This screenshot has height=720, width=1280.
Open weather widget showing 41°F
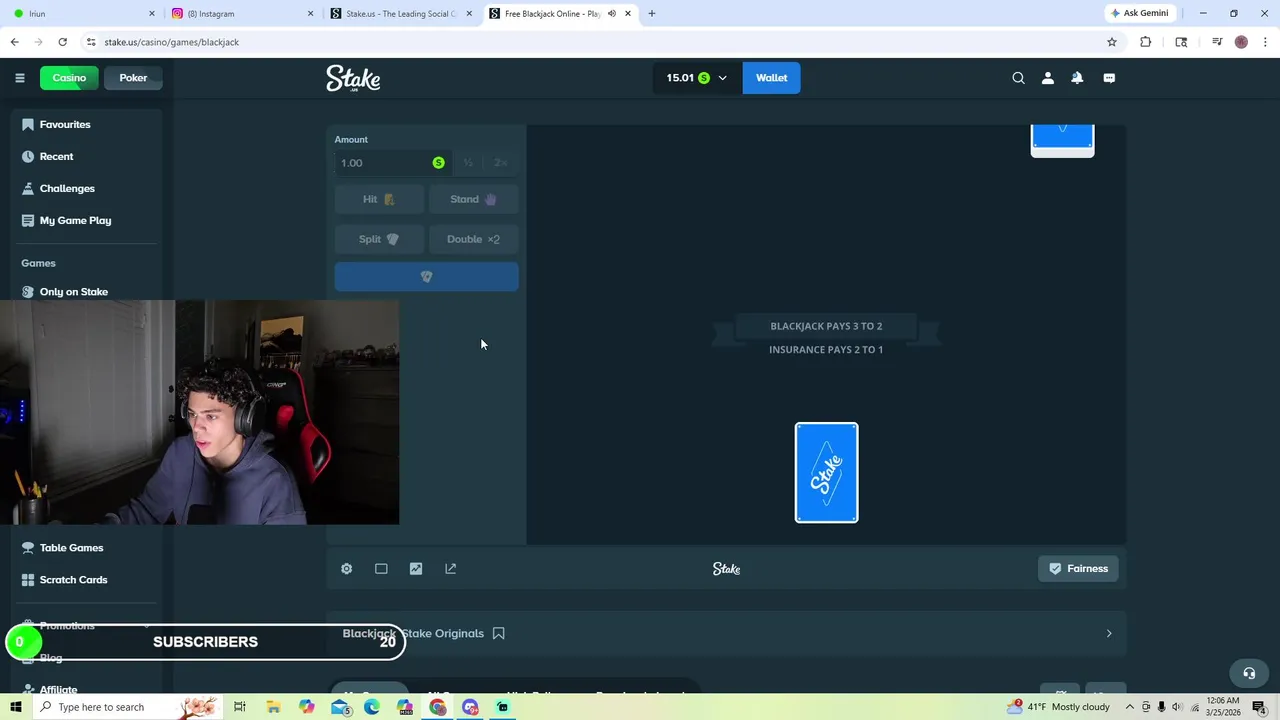pyautogui.click(x=1060, y=707)
